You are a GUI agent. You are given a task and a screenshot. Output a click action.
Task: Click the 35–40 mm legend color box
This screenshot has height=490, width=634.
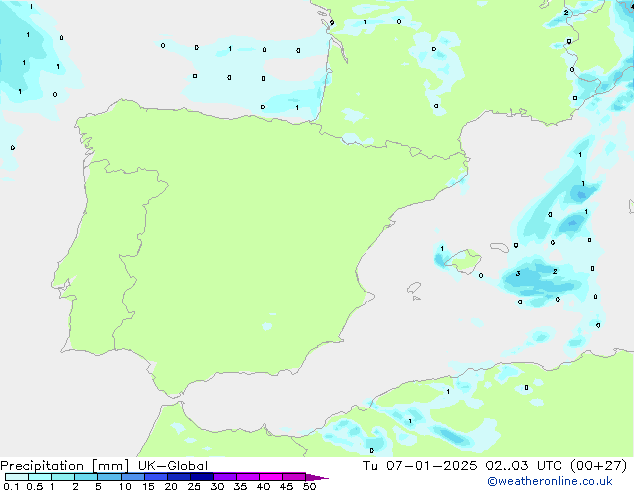[x=248, y=477]
